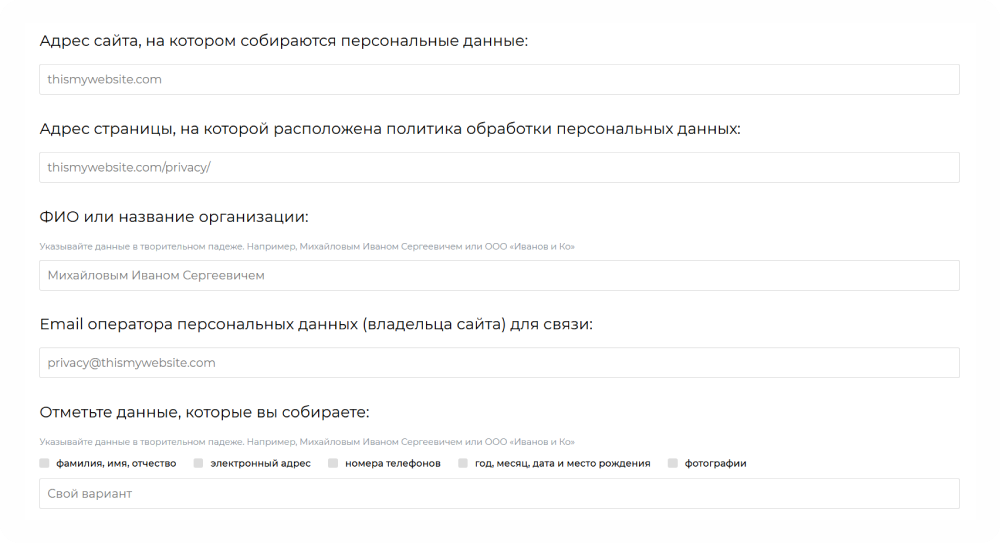Click the hint text under the ФИО heading
Screen dimensions: 1000x543
(307, 246)
